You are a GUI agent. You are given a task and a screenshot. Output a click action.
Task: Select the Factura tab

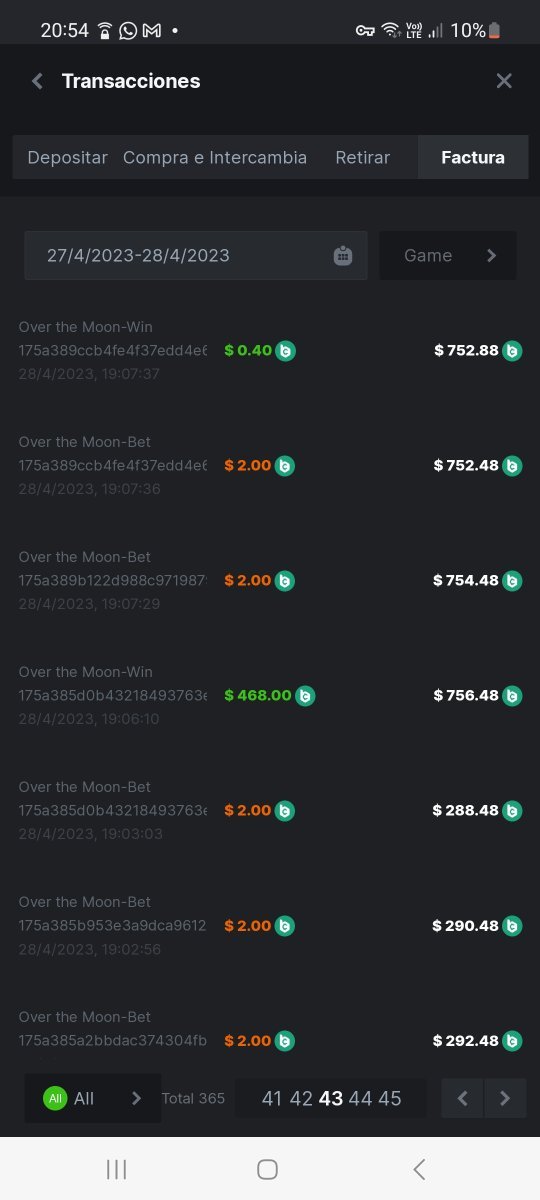(473, 158)
